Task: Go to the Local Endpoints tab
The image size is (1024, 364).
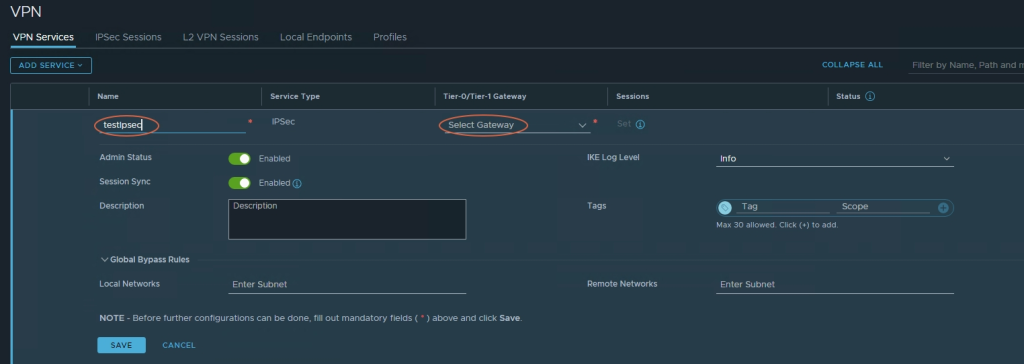Action: [316, 37]
